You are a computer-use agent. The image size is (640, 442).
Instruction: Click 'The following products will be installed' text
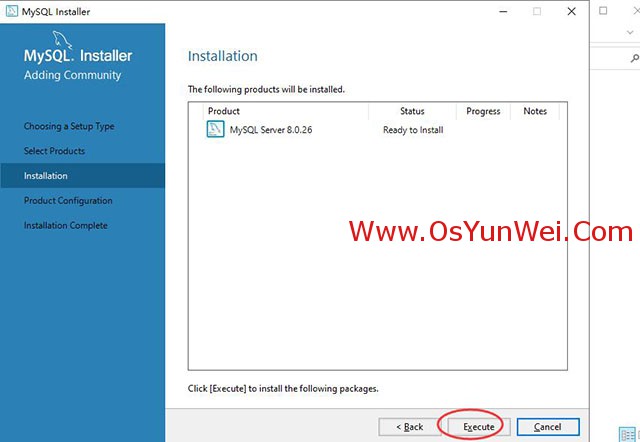pos(266,89)
